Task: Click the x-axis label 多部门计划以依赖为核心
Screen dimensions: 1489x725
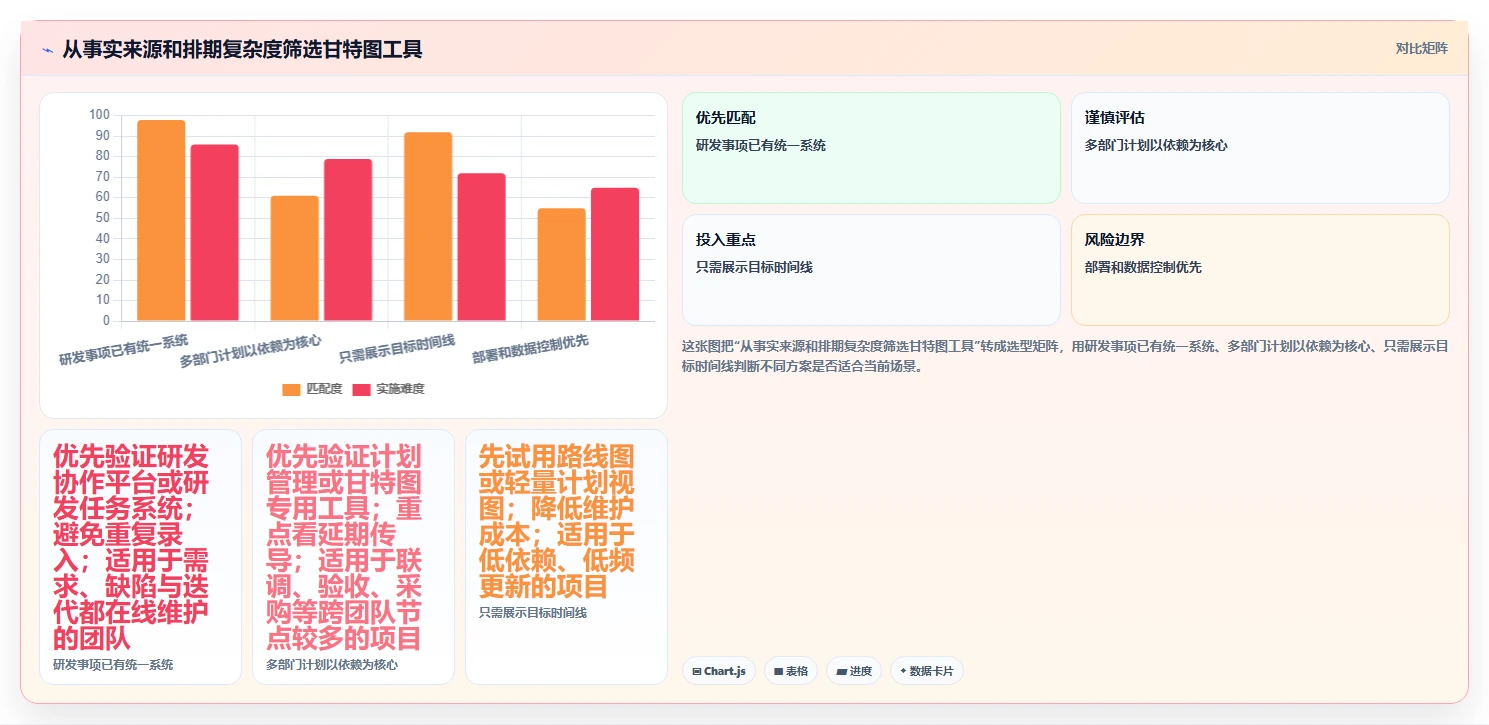Action: (x=251, y=351)
